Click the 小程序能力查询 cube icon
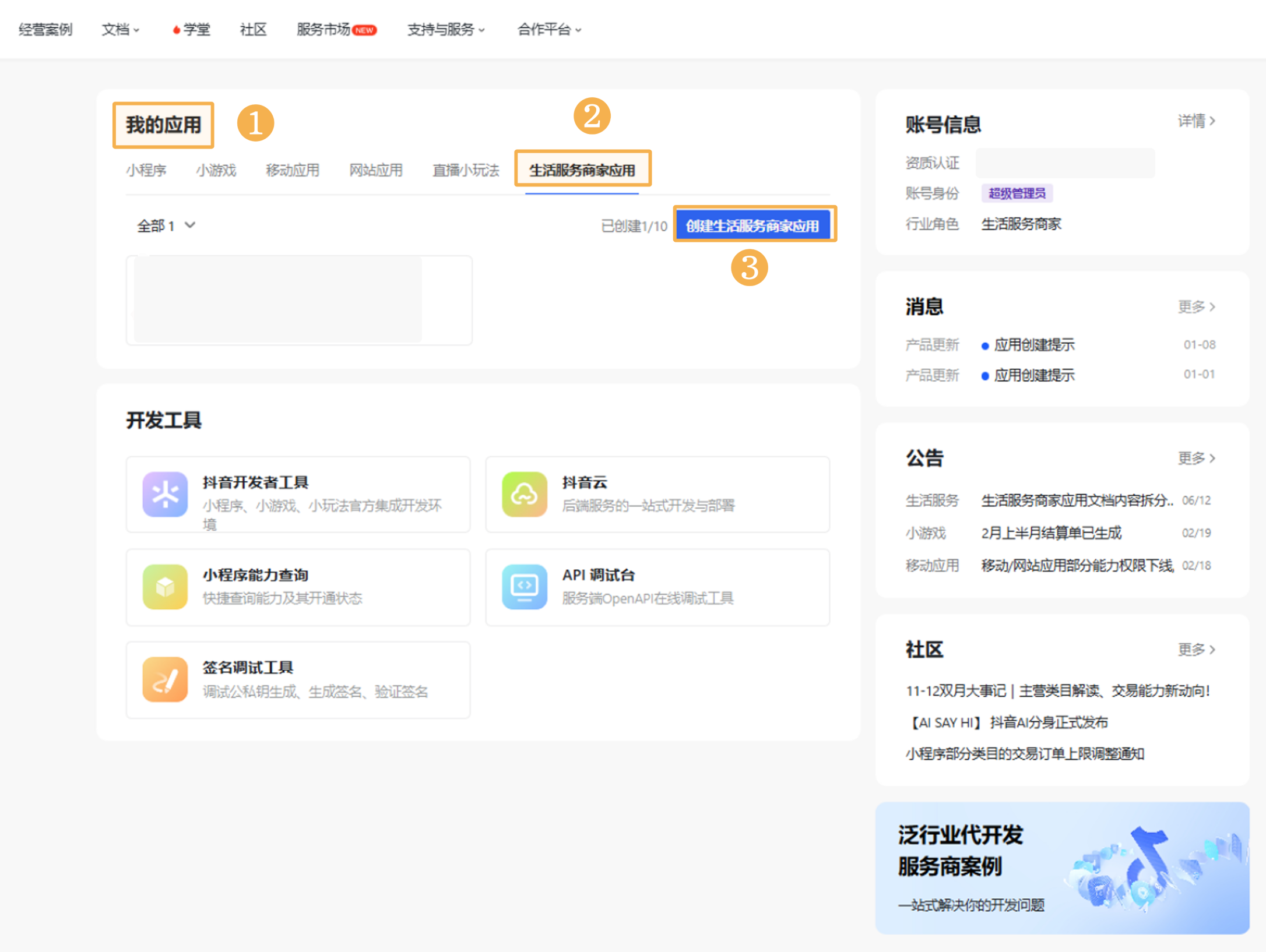 (x=165, y=587)
